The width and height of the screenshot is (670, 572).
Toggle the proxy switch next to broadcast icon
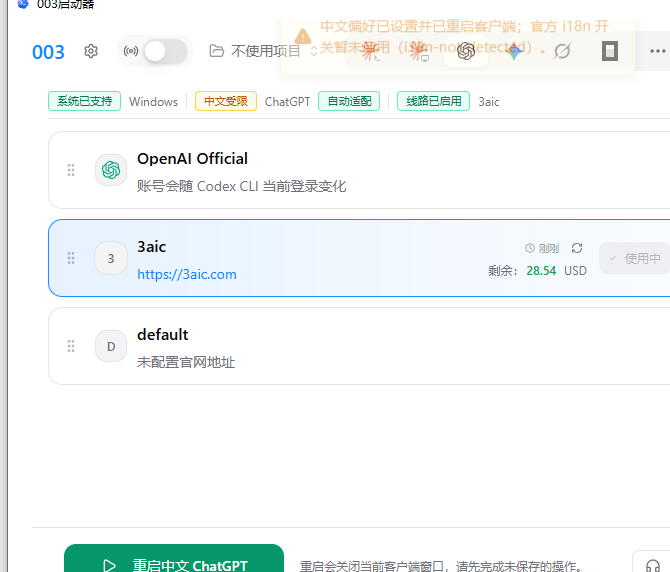[165, 51]
